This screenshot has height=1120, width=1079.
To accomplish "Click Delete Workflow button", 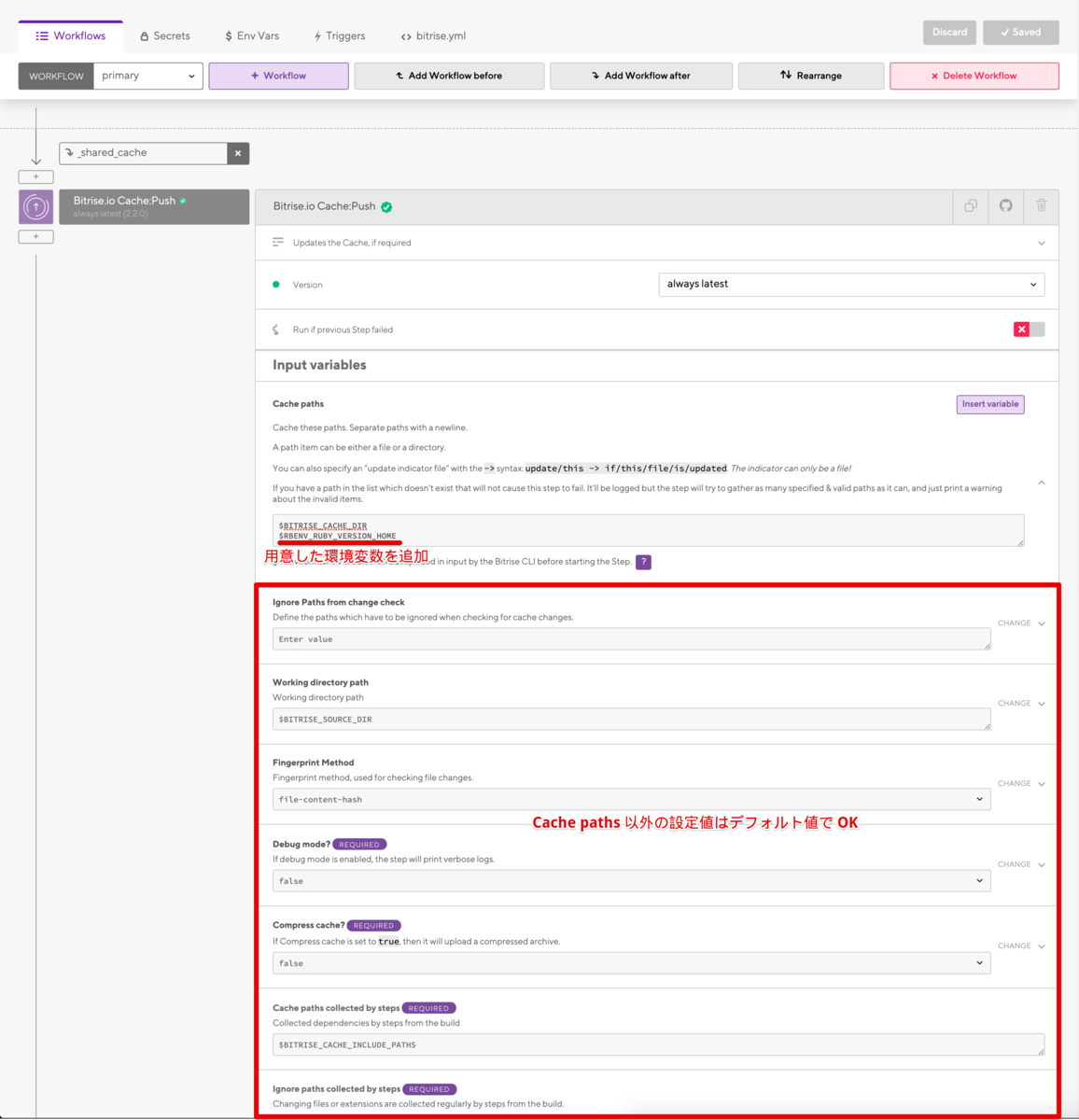I will coord(974,76).
